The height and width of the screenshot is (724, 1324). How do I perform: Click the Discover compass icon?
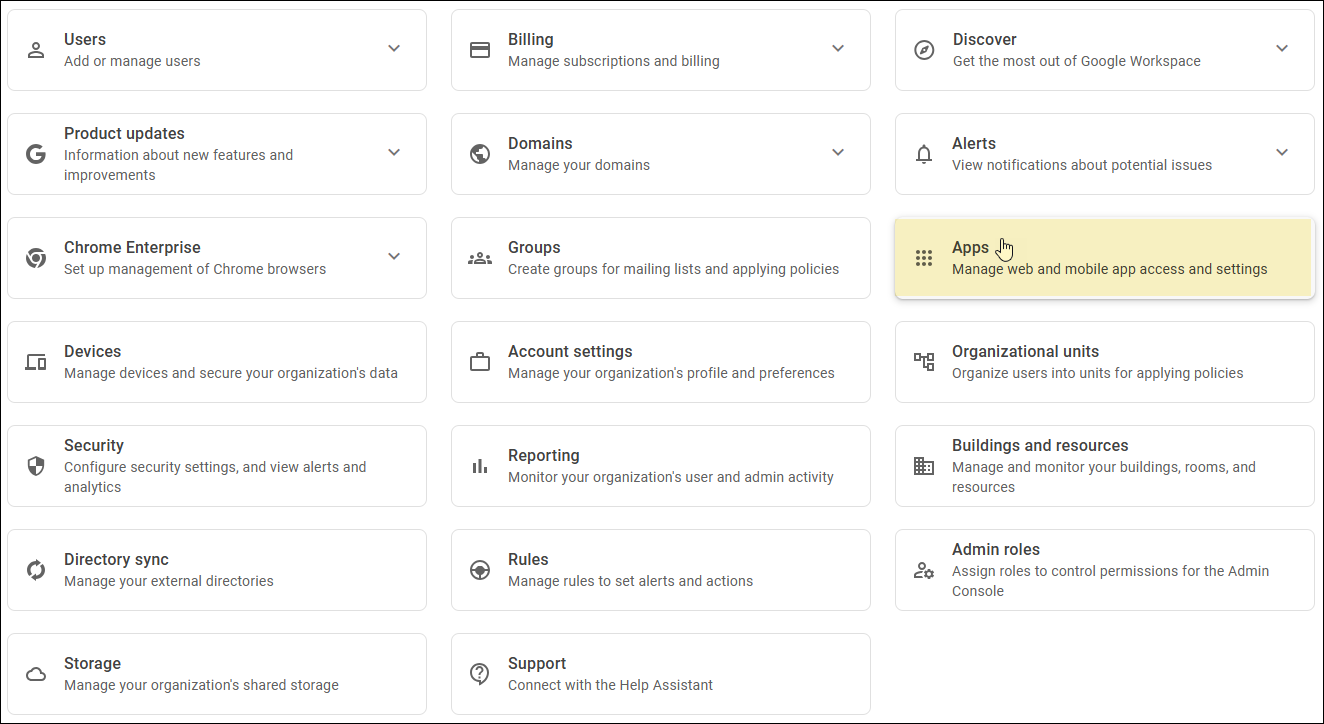[x=924, y=50]
